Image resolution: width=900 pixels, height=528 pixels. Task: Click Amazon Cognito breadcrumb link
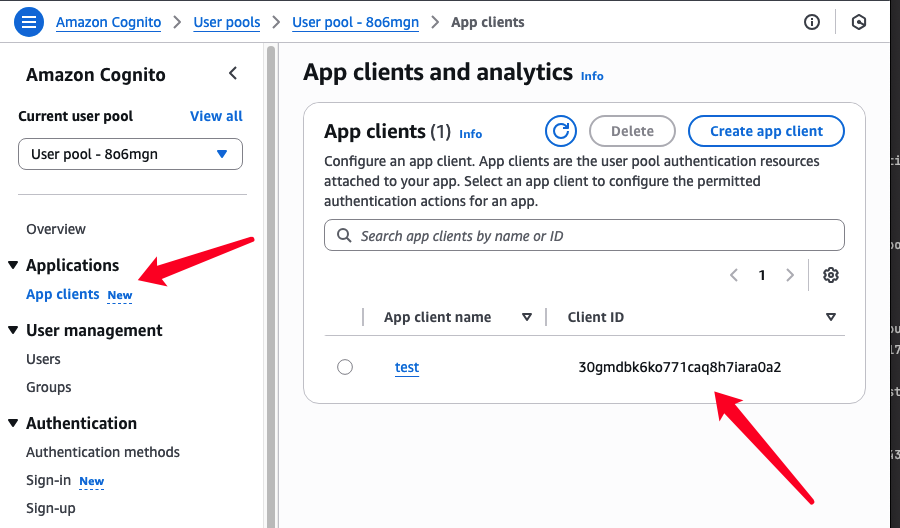point(108,22)
